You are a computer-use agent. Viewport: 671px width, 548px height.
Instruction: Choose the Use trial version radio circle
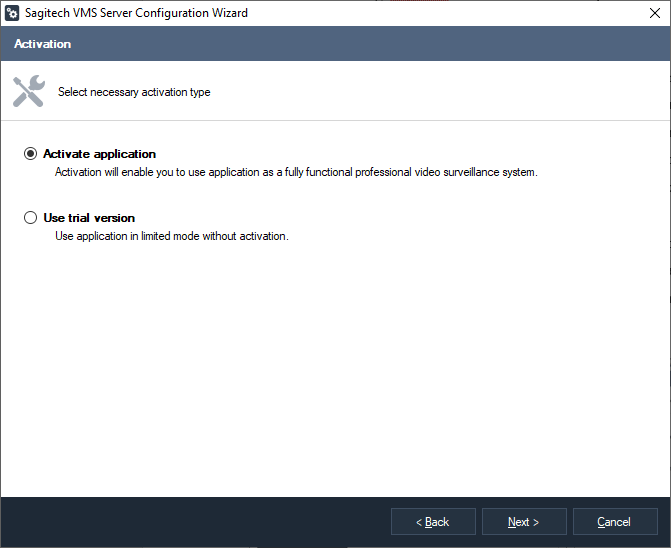(31, 218)
